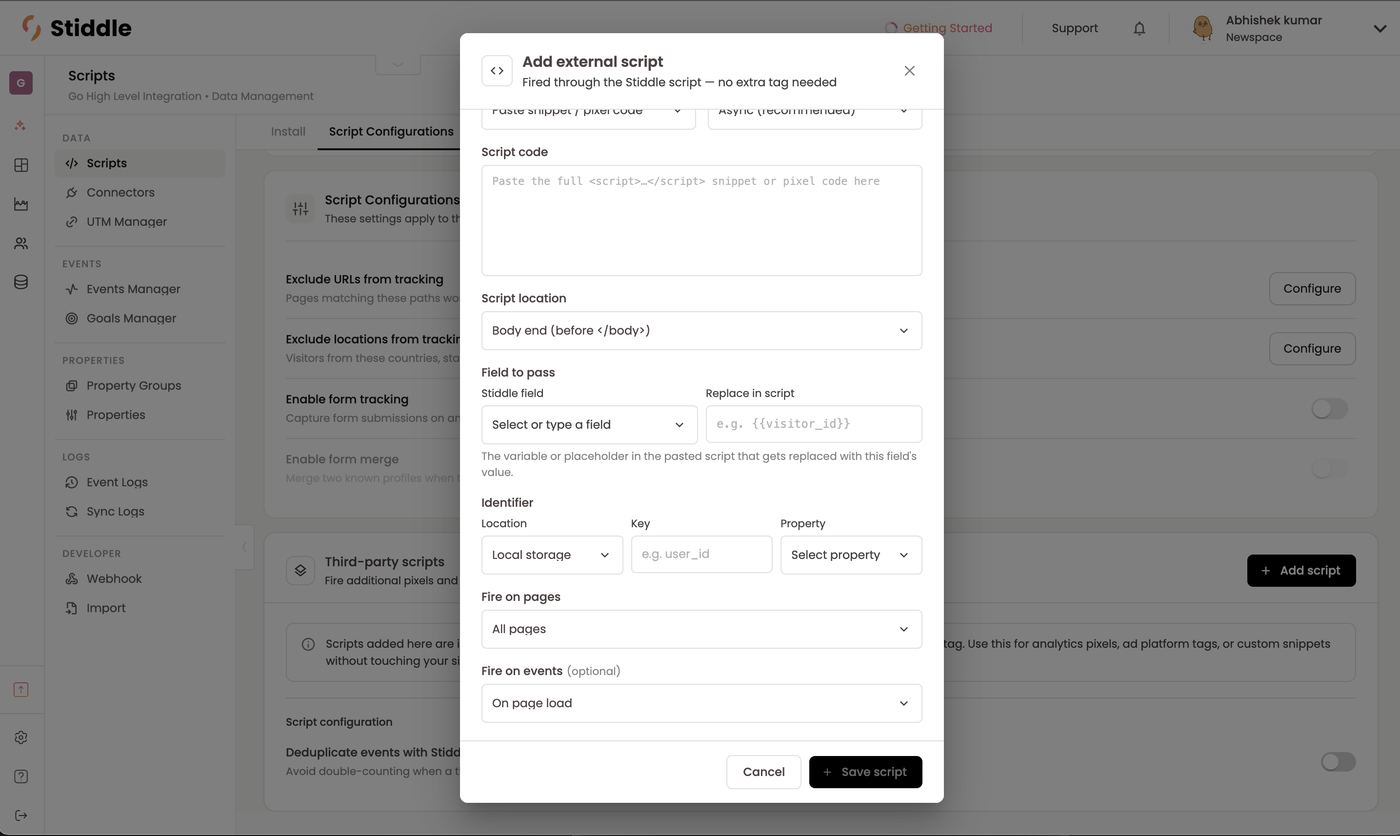Expand the Fire on events dropdown

(x=701, y=703)
